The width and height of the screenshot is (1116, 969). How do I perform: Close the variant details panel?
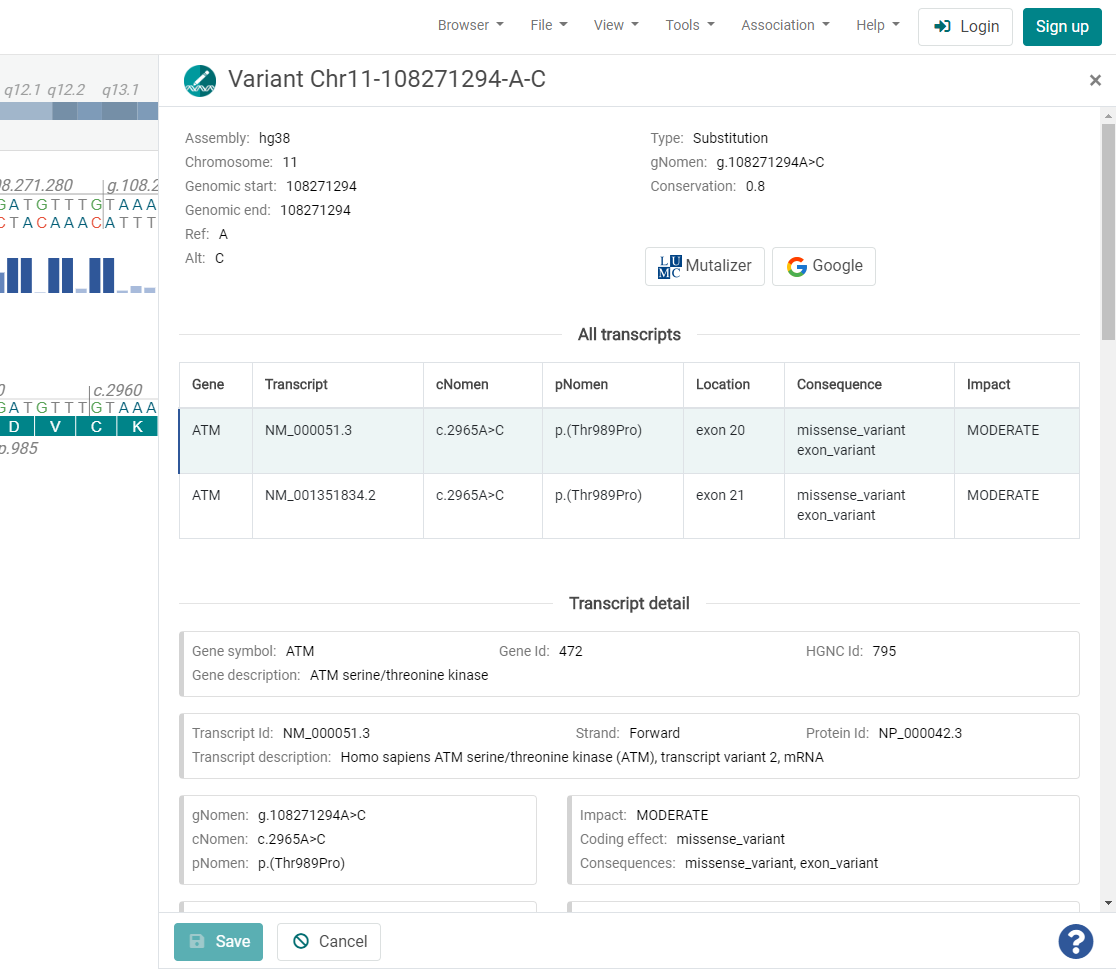1095,81
